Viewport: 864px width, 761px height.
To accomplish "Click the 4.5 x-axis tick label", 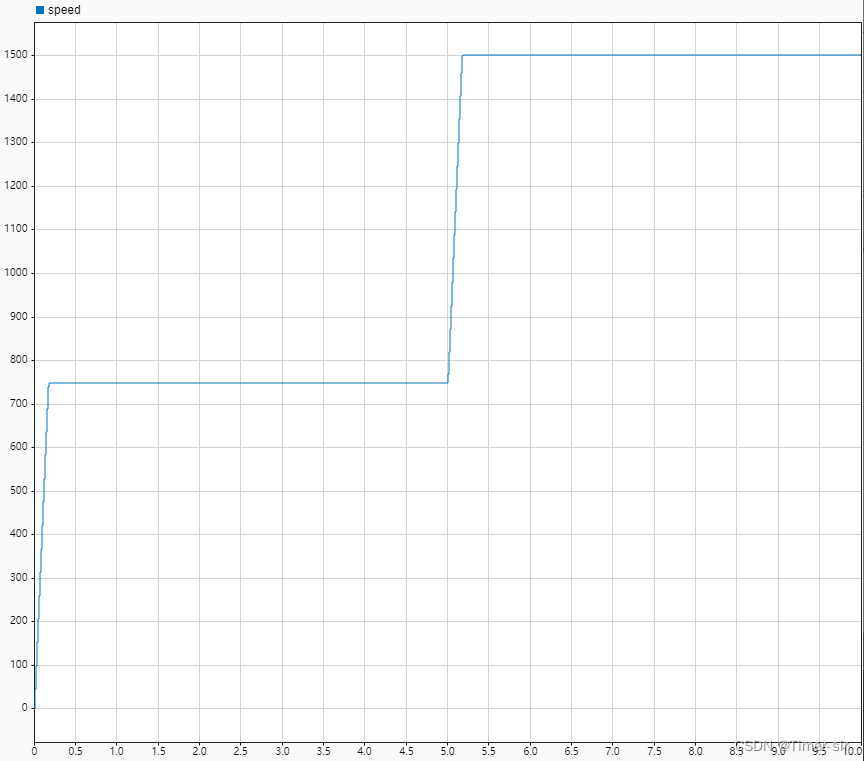I will coord(406,751).
